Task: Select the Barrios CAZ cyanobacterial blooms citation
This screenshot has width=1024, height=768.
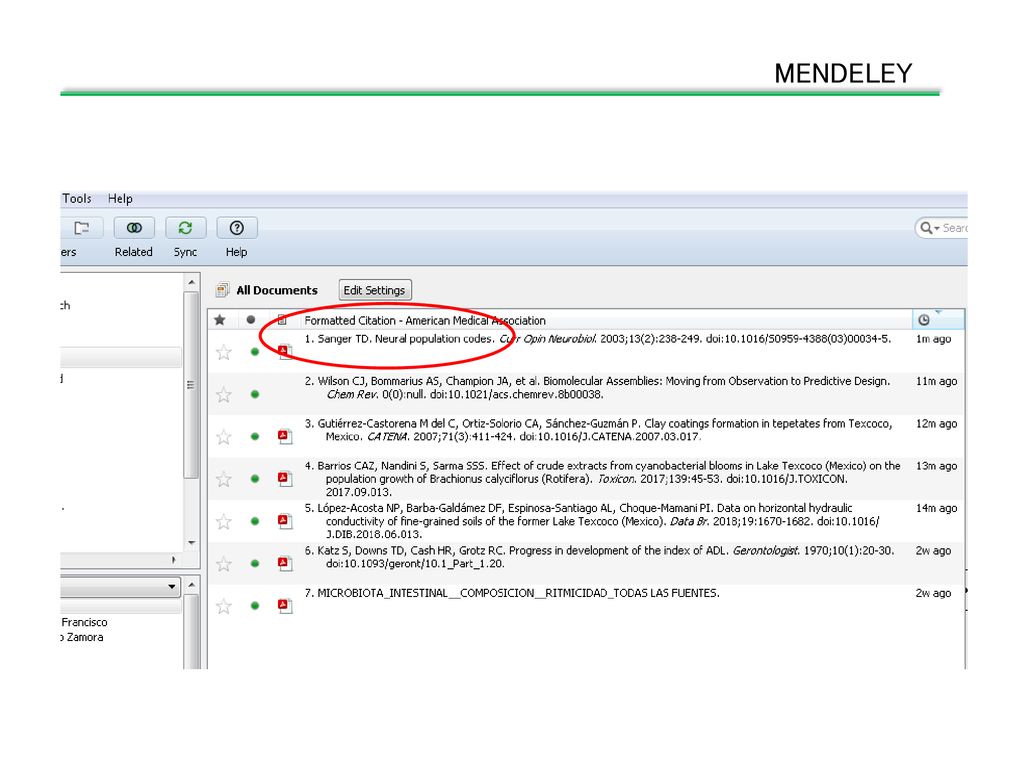Action: [x=602, y=479]
